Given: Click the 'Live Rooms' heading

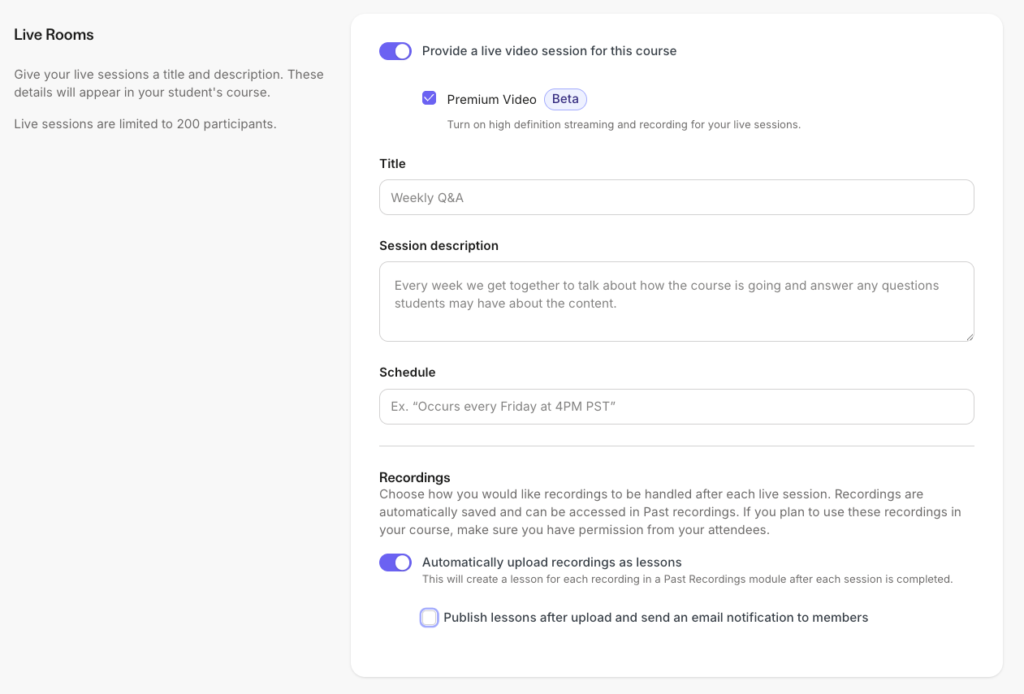Looking at the screenshot, I should point(54,35).
